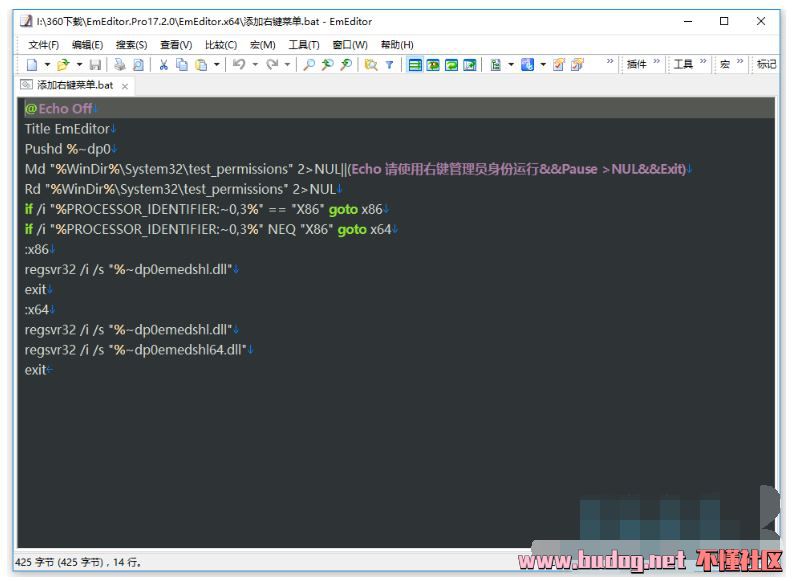Open the 文件(F) menu
Screen dimensions: 792x581
(x=43, y=45)
